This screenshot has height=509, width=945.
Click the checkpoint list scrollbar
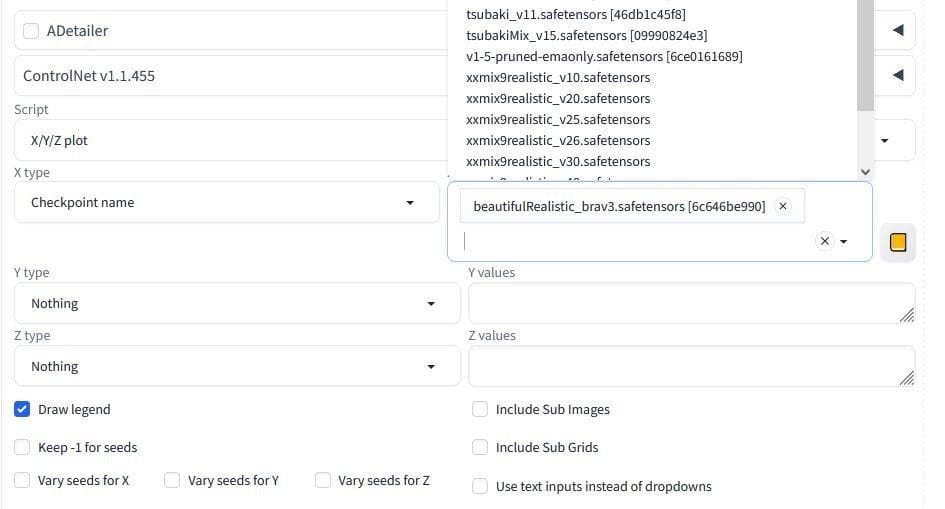point(865,60)
